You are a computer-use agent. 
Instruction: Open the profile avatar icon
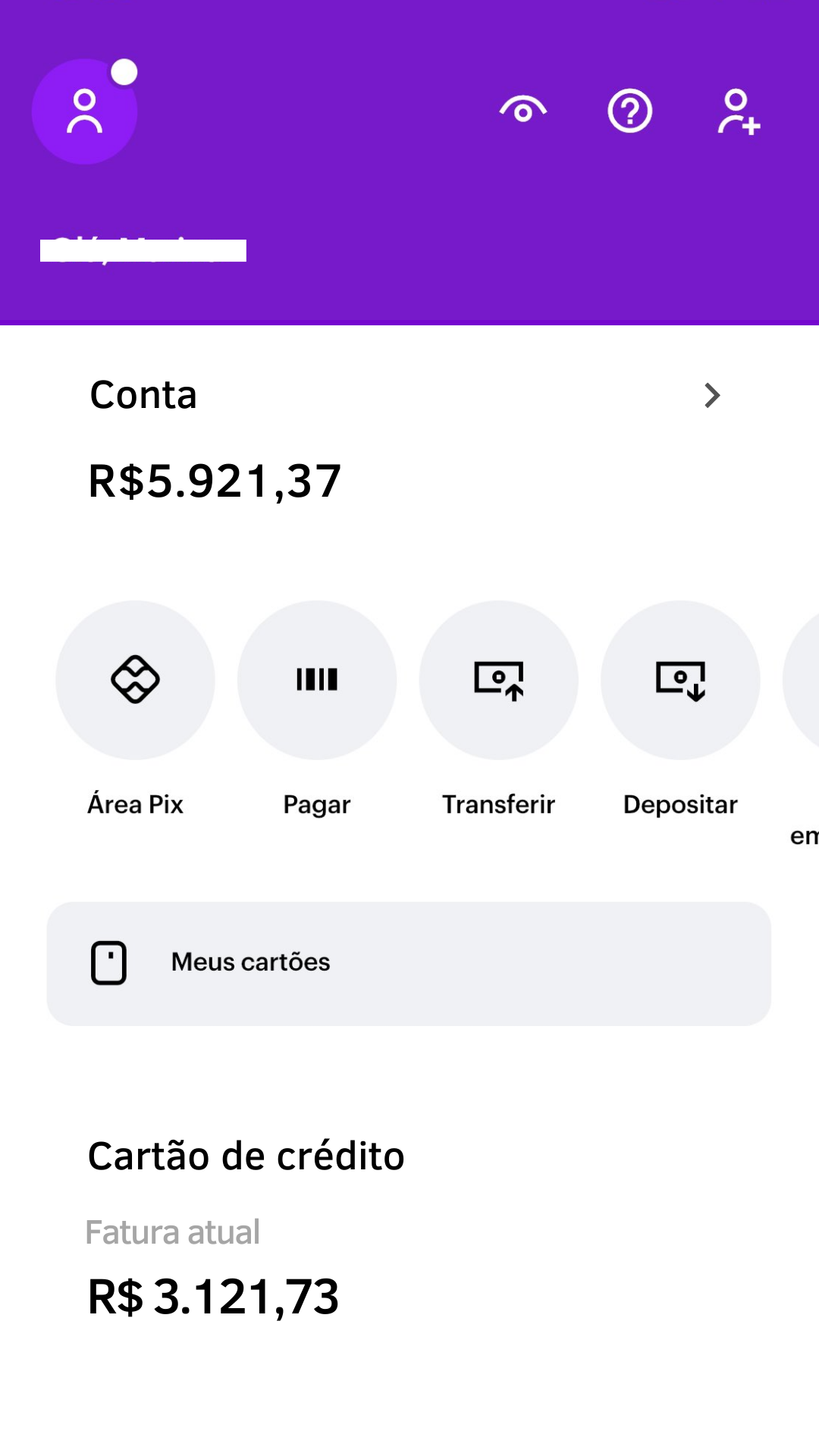(84, 111)
